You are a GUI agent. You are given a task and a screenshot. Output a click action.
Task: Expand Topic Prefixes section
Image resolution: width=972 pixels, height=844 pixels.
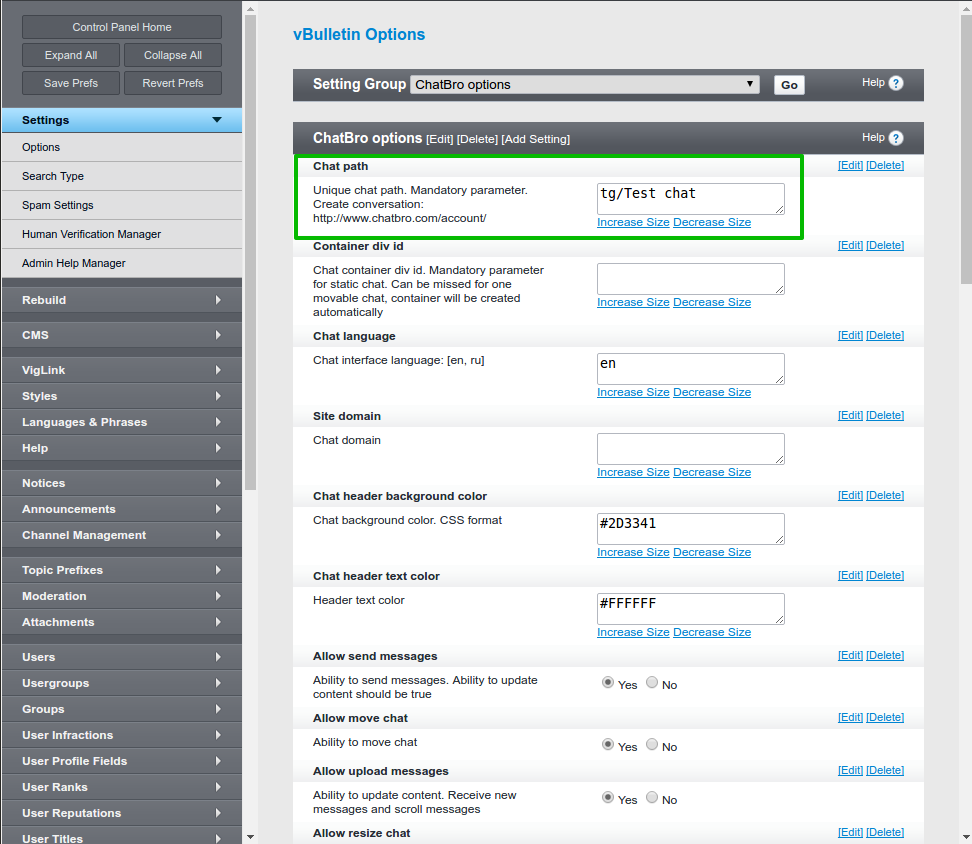(x=122, y=570)
